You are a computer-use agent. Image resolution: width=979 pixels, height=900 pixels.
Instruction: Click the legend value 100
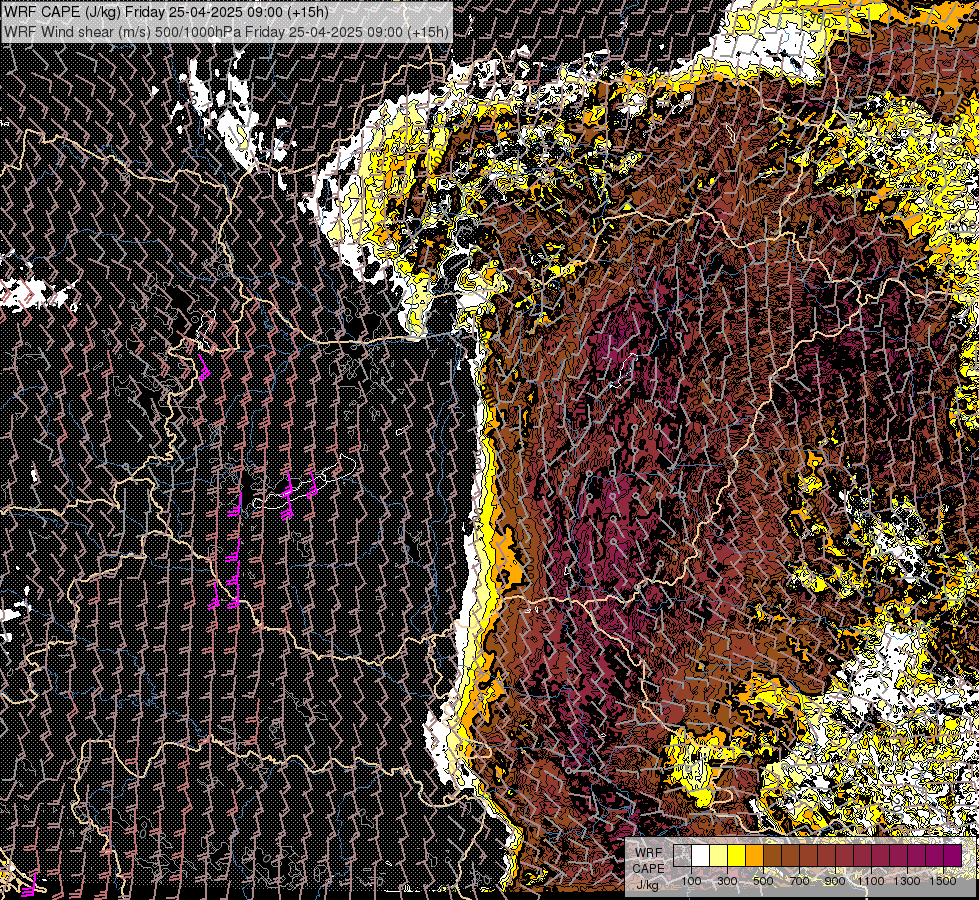(x=691, y=881)
